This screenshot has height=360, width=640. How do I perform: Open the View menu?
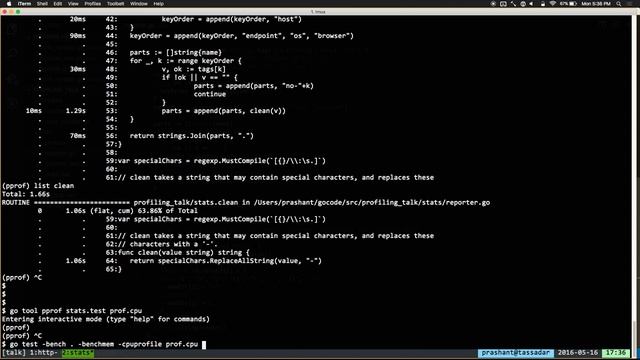(x=73, y=4)
